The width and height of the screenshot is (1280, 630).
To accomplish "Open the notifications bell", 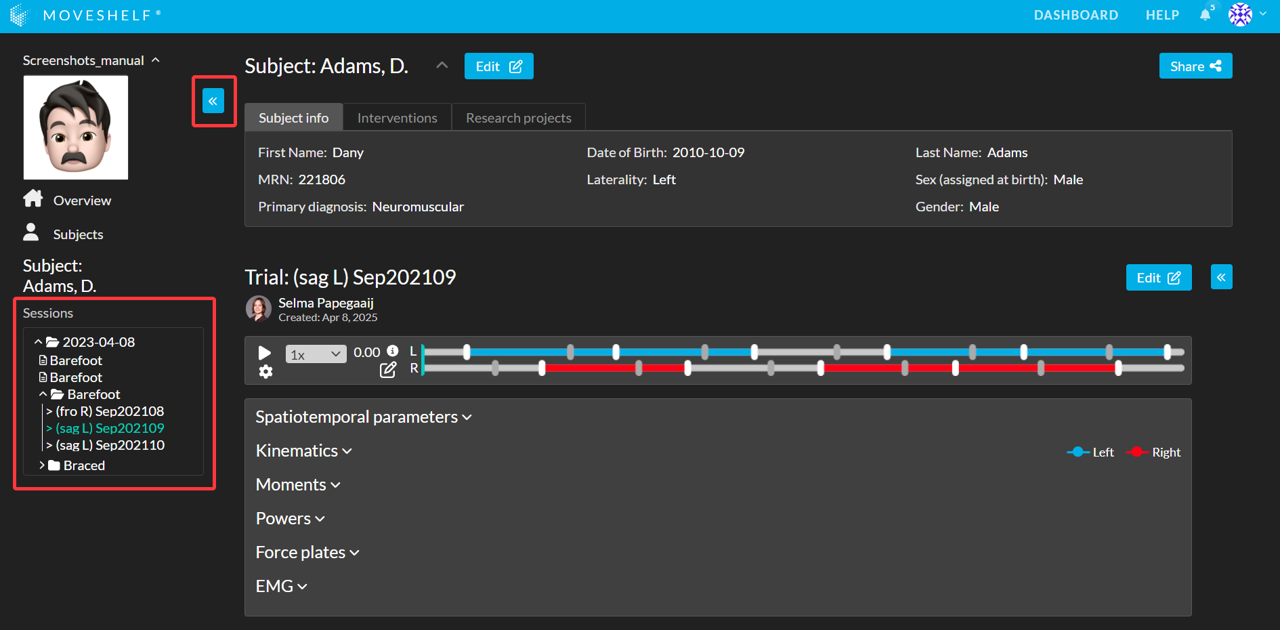I will [1205, 15].
